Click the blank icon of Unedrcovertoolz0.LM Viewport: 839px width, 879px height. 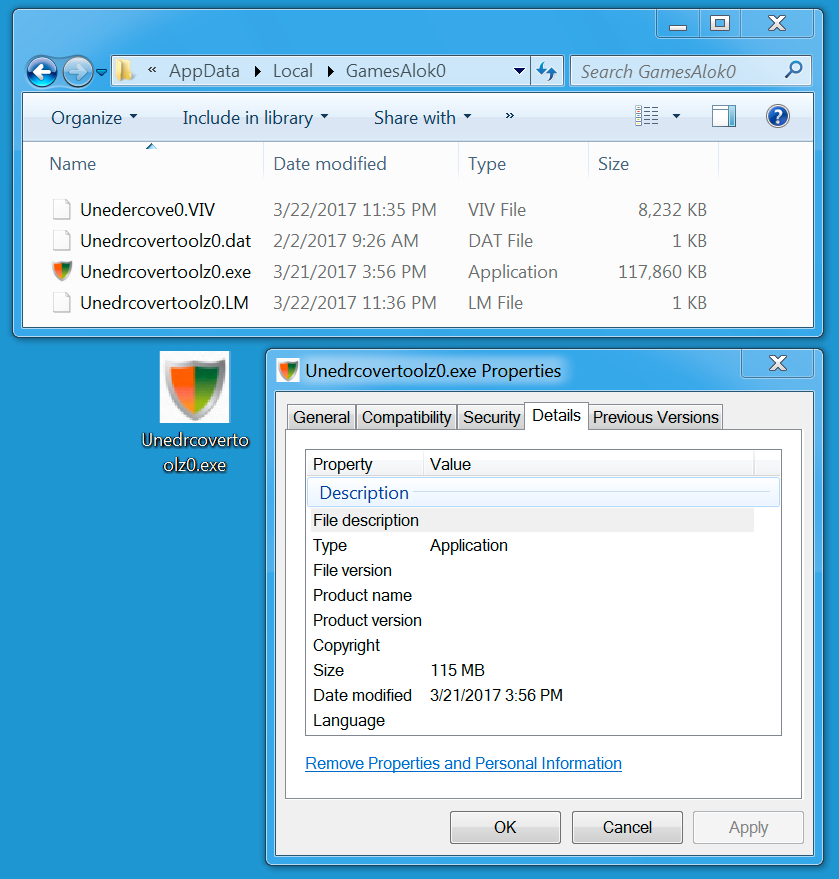(62, 303)
